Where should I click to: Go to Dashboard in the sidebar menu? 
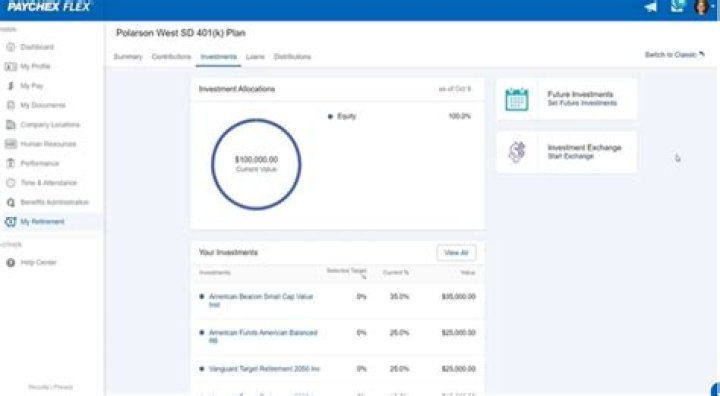point(37,47)
